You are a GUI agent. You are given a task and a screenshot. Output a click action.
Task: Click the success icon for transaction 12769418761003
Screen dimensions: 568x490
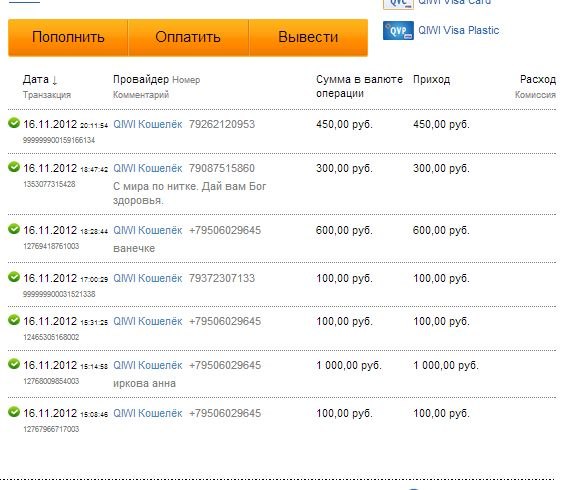pyautogui.click(x=14, y=229)
